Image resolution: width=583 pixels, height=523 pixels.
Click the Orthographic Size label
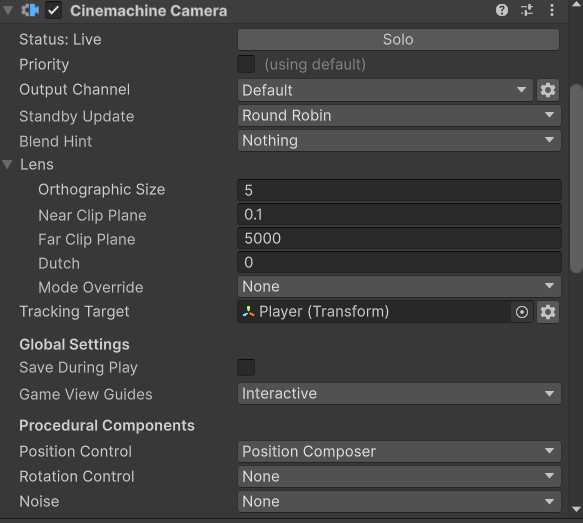pyautogui.click(x=102, y=190)
